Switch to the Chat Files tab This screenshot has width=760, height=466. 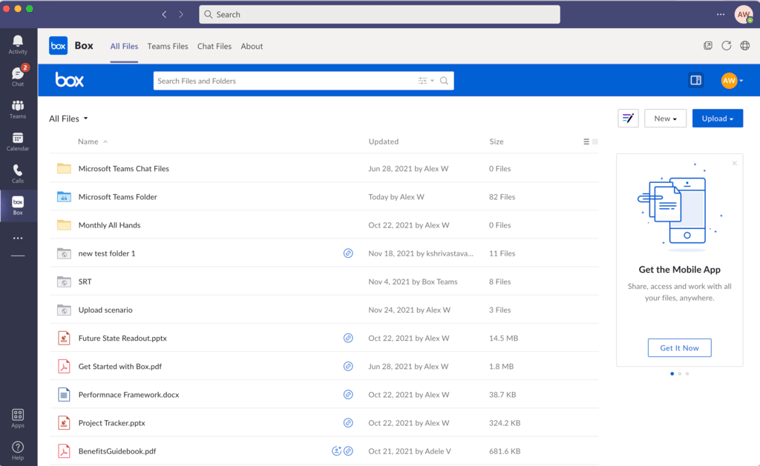pos(214,46)
